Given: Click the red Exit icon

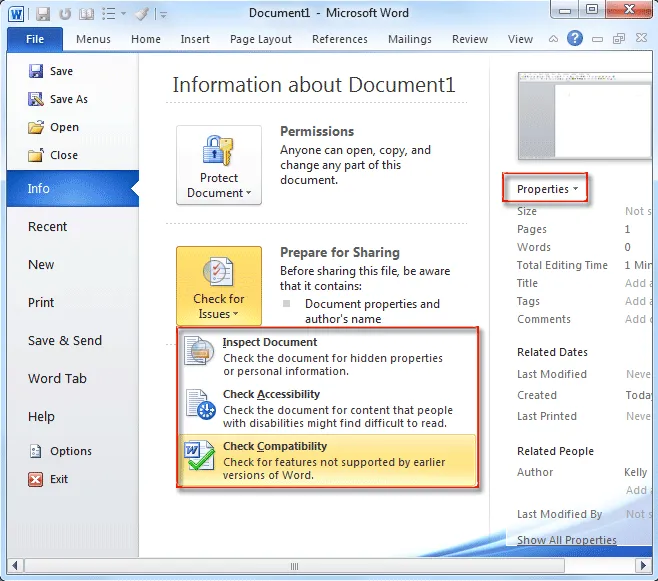Looking at the screenshot, I should 36,479.
